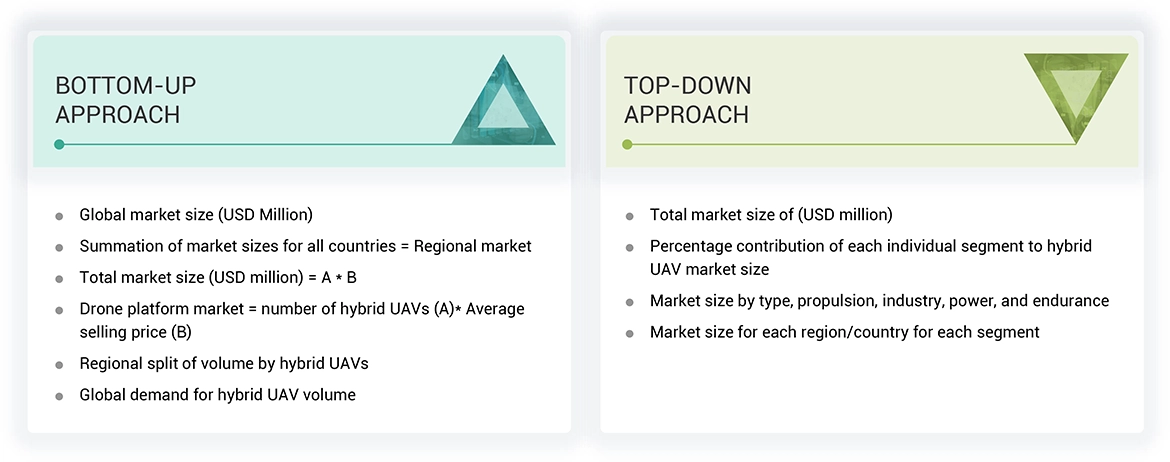1170x462 pixels.
Task: Select the Bottom-Up Approach heading
Action: pos(118,99)
